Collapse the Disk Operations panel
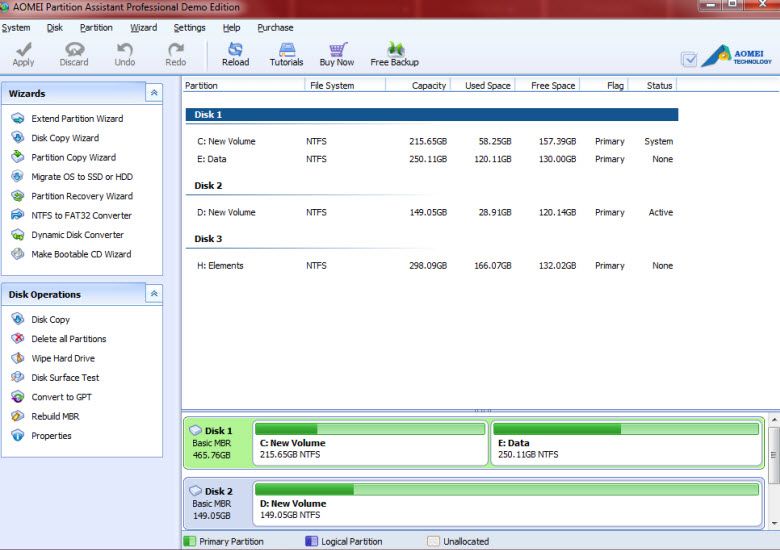This screenshot has width=780, height=550. pyautogui.click(x=154, y=293)
